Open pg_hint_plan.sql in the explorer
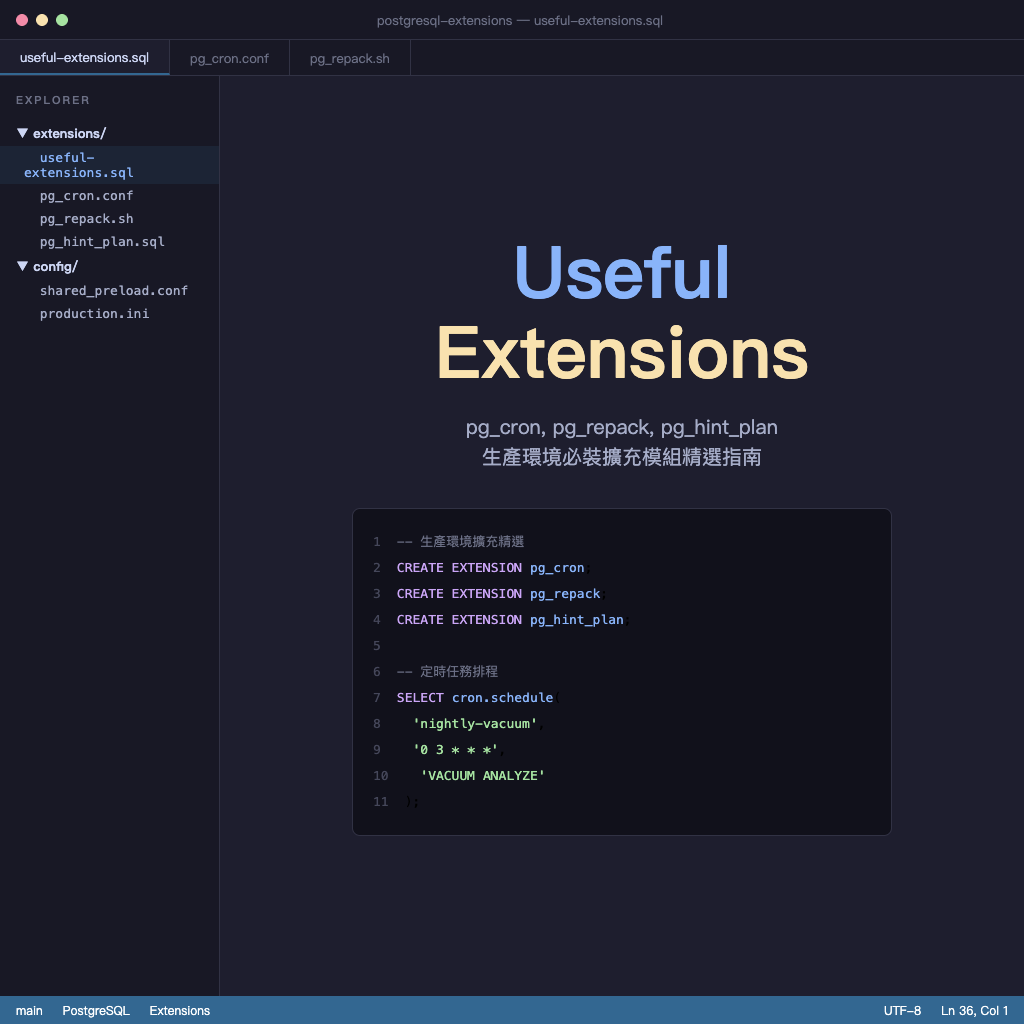The image size is (1024, 1024). point(102,242)
